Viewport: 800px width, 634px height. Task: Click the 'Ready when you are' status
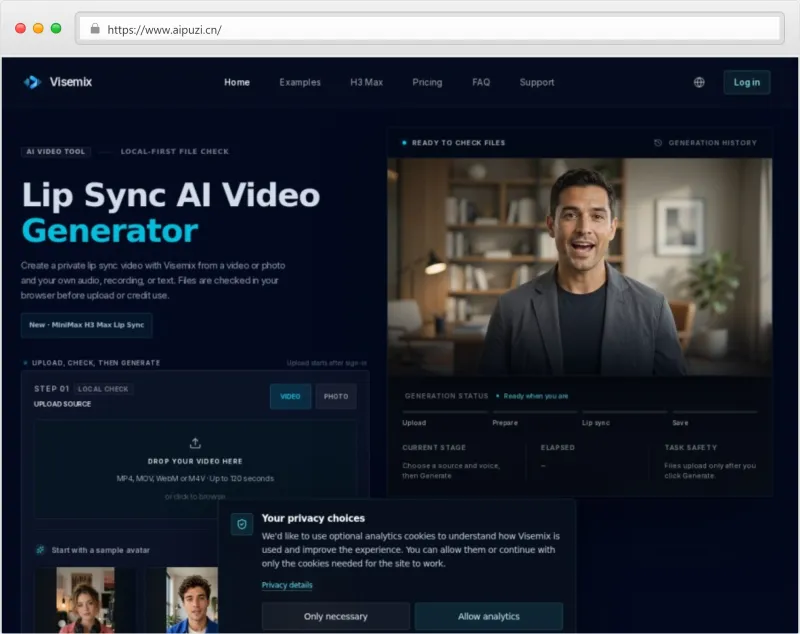pyautogui.click(x=535, y=396)
